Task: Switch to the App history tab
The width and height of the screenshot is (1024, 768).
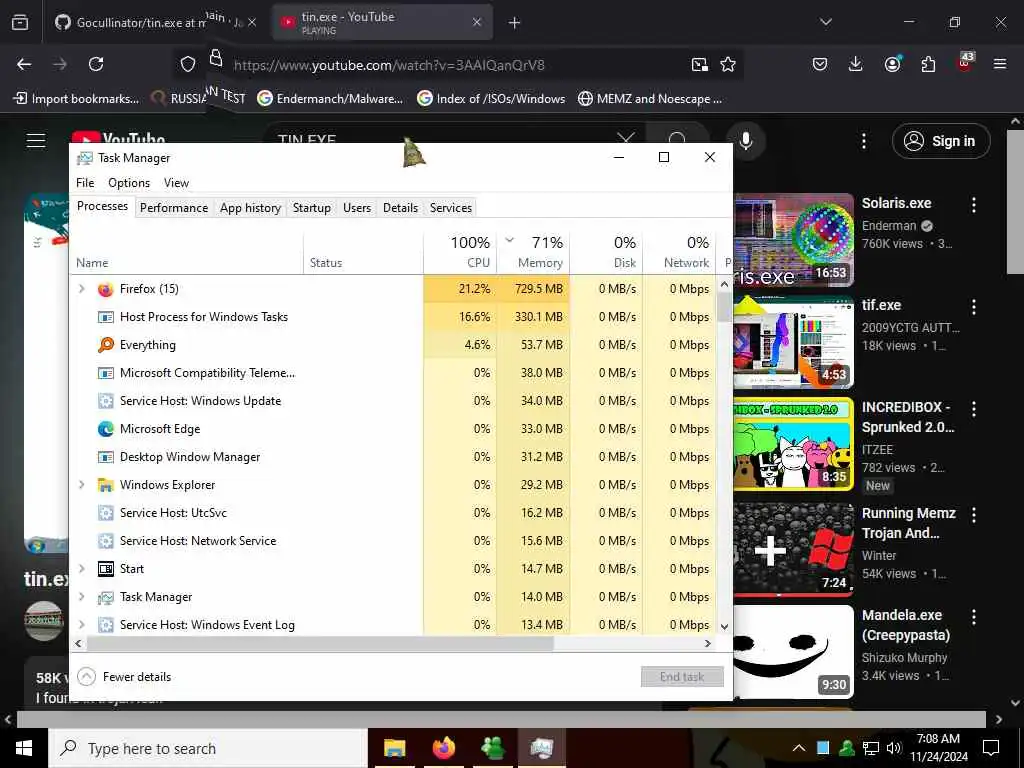Action: 250,208
